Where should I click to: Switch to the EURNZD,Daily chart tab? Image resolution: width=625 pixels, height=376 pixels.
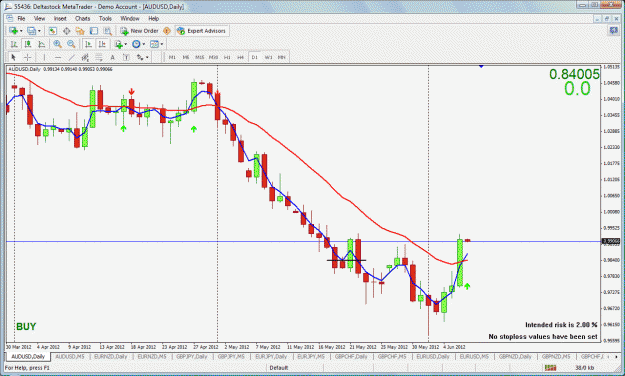pyautogui.click(x=111, y=356)
